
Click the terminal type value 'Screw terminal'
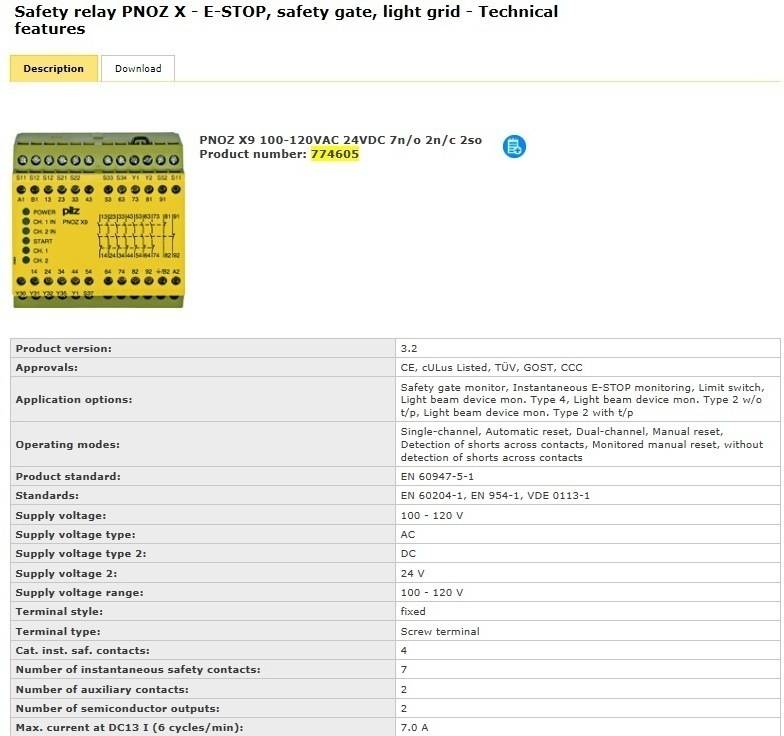point(440,632)
